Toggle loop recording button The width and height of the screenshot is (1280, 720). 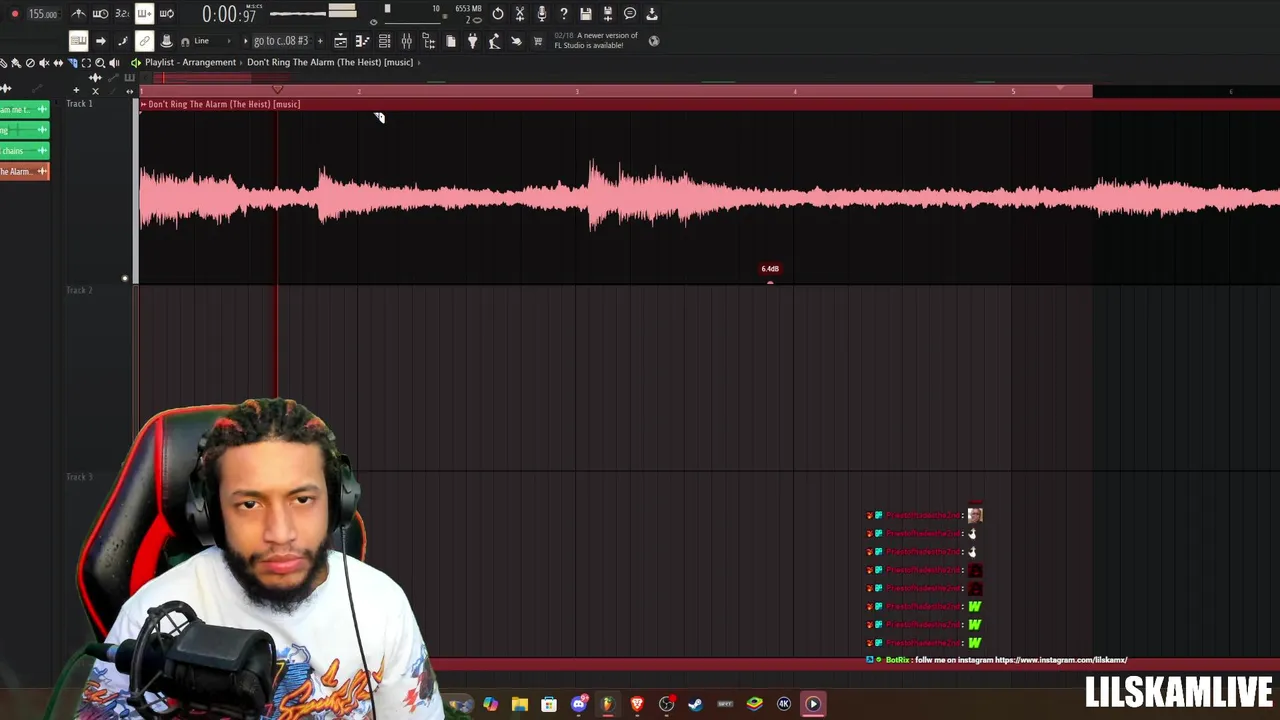[166, 14]
